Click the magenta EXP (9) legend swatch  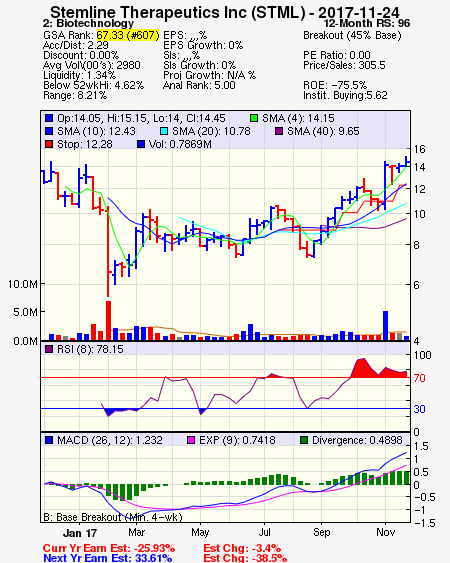pyautogui.click(x=191, y=440)
